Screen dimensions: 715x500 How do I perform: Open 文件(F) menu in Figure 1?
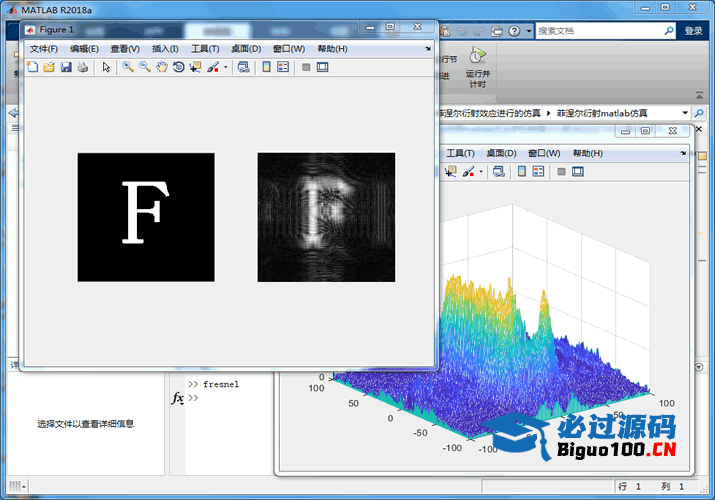(44, 49)
